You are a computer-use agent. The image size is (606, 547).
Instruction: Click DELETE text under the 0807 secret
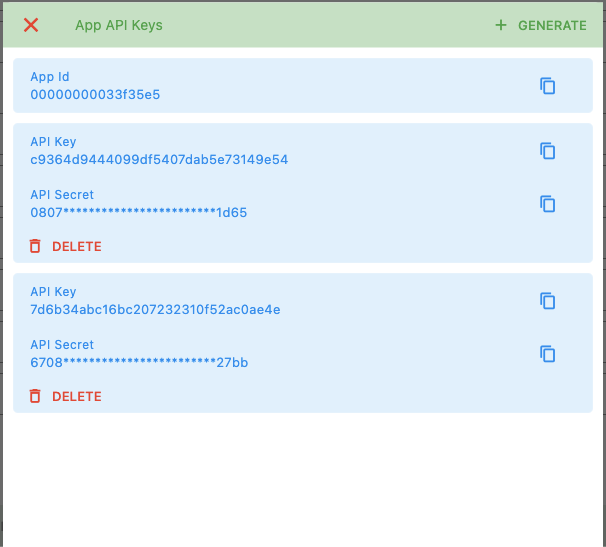click(77, 246)
